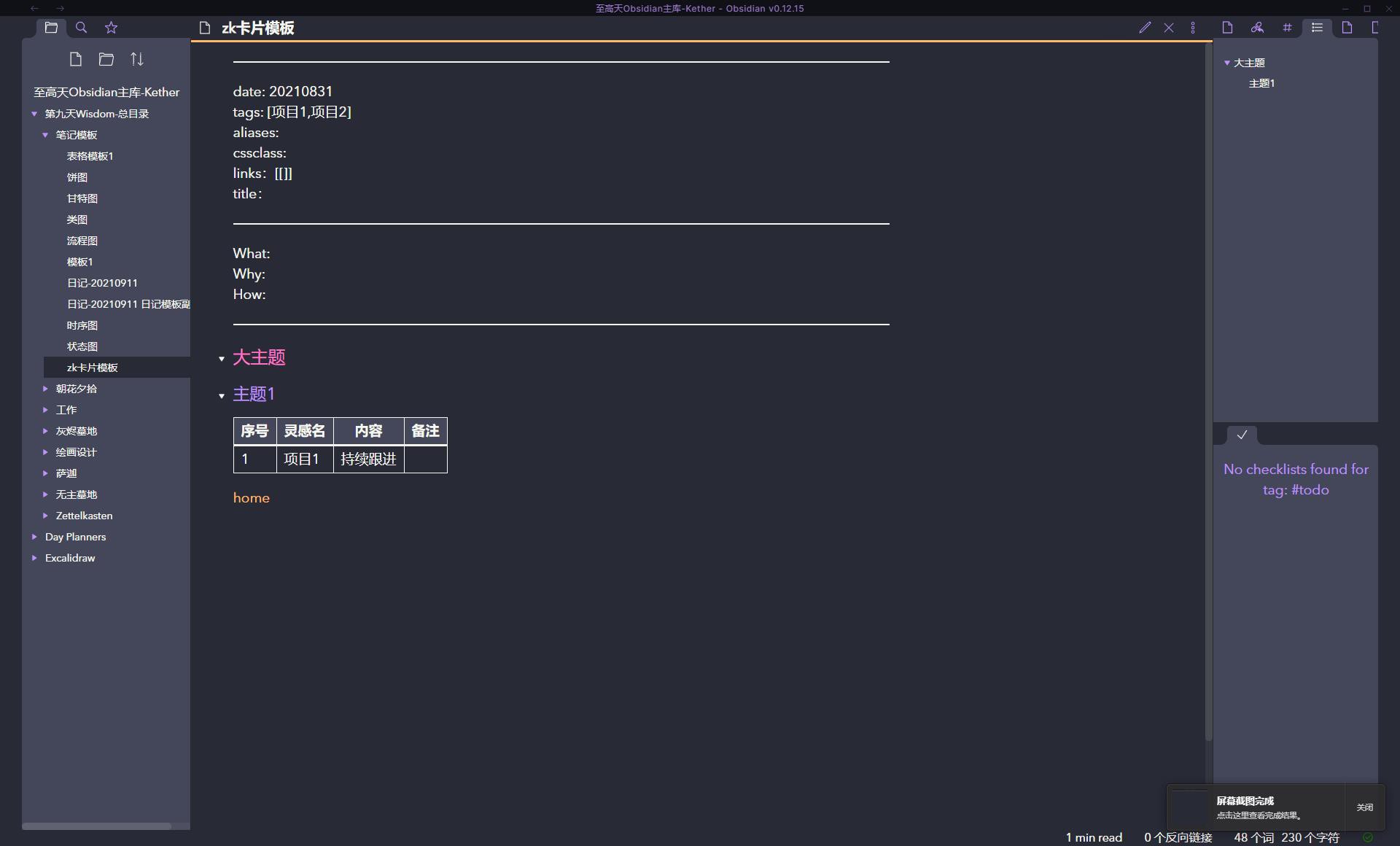Switch to edit mode with pencil icon
The image size is (1400, 846).
point(1145,28)
